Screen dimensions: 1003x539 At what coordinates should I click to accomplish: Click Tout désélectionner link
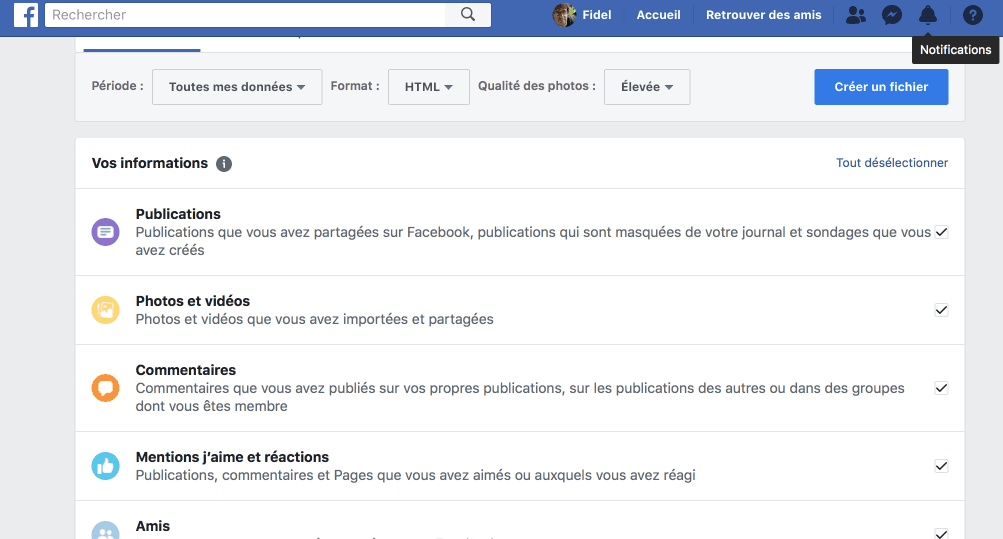coord(892,163)
